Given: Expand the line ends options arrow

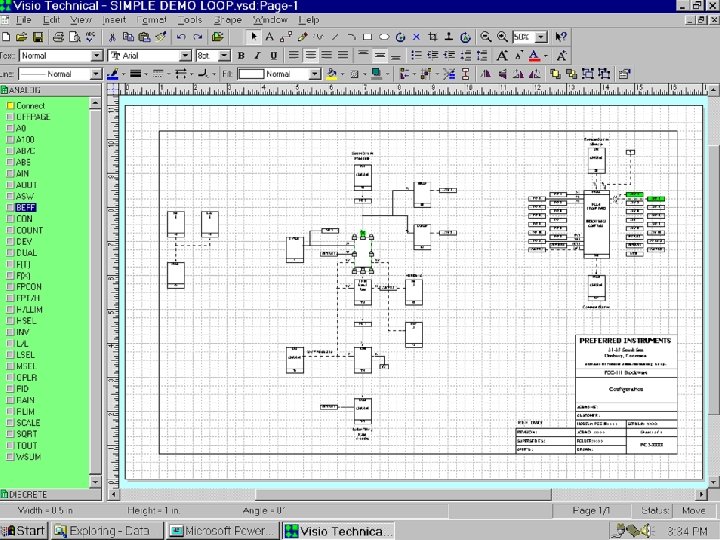Looking at the screenshot, I should 191,74.
